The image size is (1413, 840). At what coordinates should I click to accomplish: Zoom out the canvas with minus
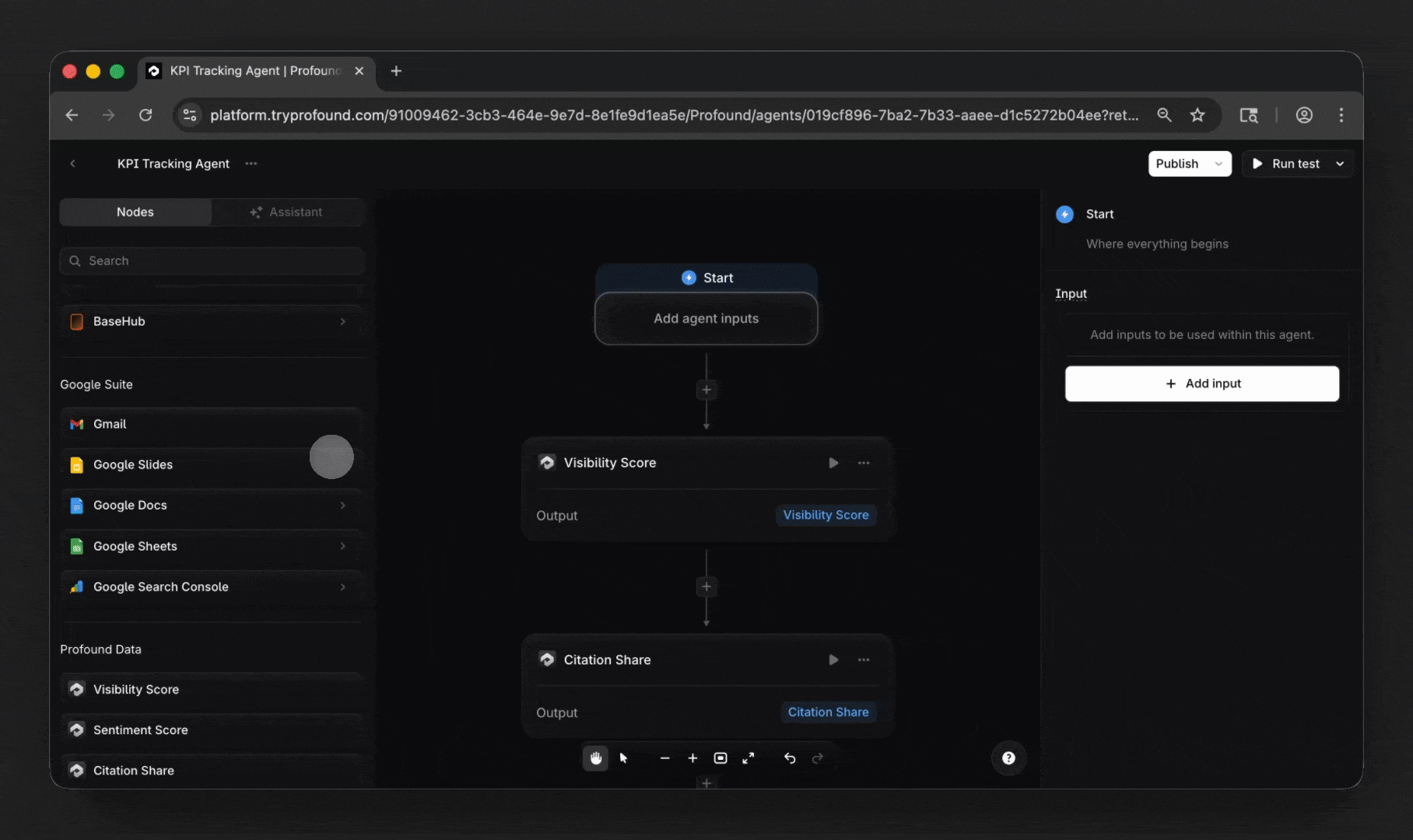coord(664,758)
